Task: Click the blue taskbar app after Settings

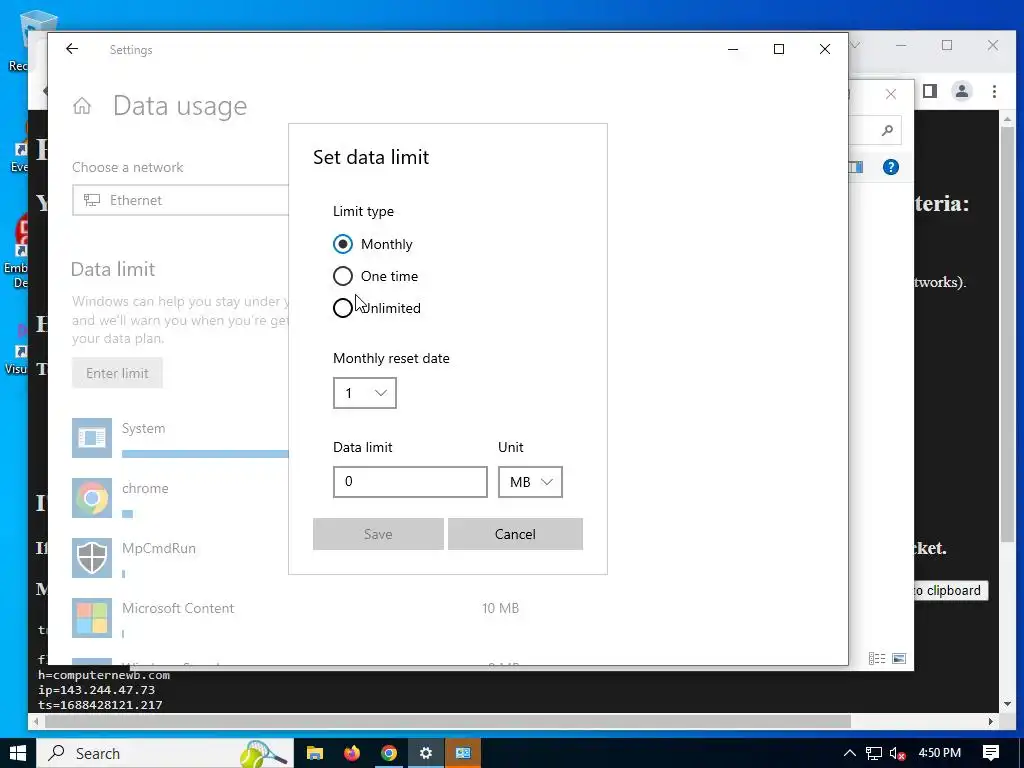Action: (463, 753)
